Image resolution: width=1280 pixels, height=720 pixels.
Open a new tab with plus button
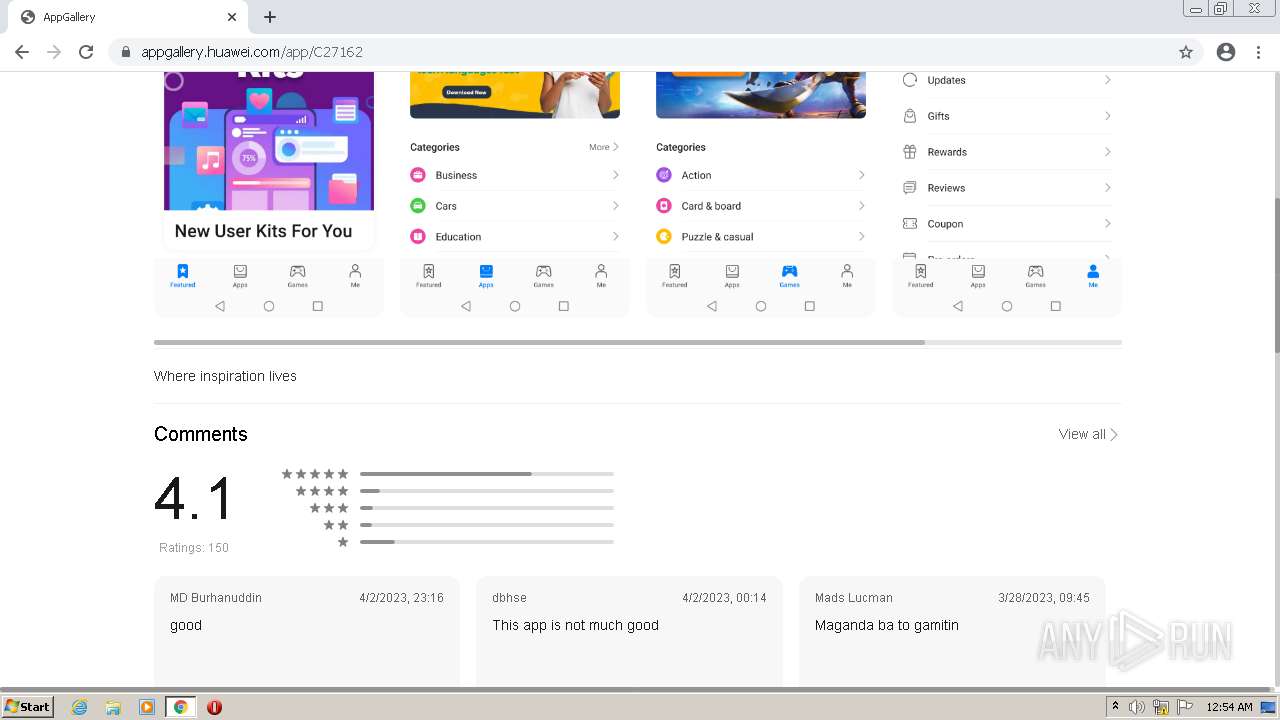(x=270, y=17)
